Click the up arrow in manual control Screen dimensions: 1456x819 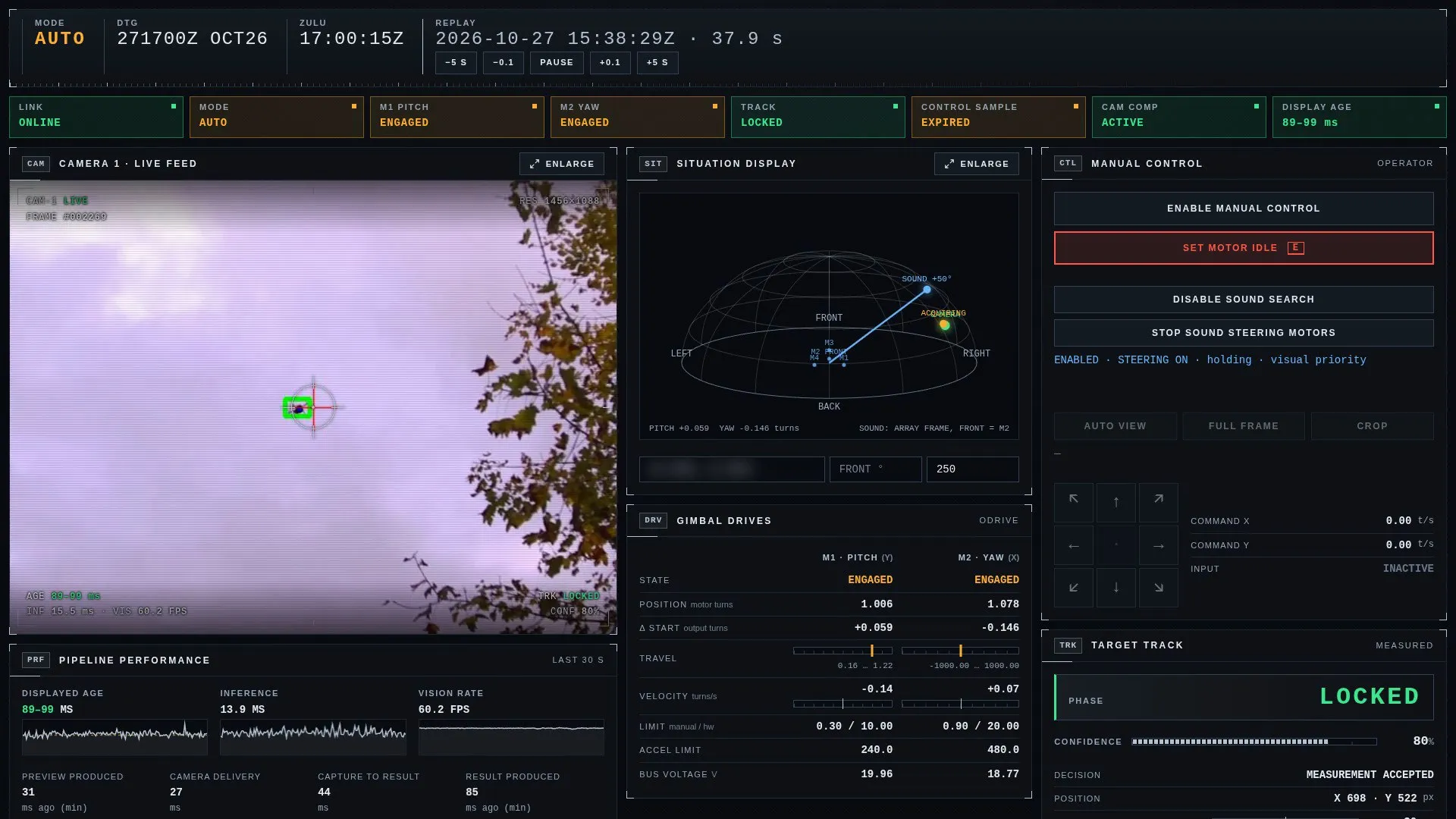click(1116, 502)
